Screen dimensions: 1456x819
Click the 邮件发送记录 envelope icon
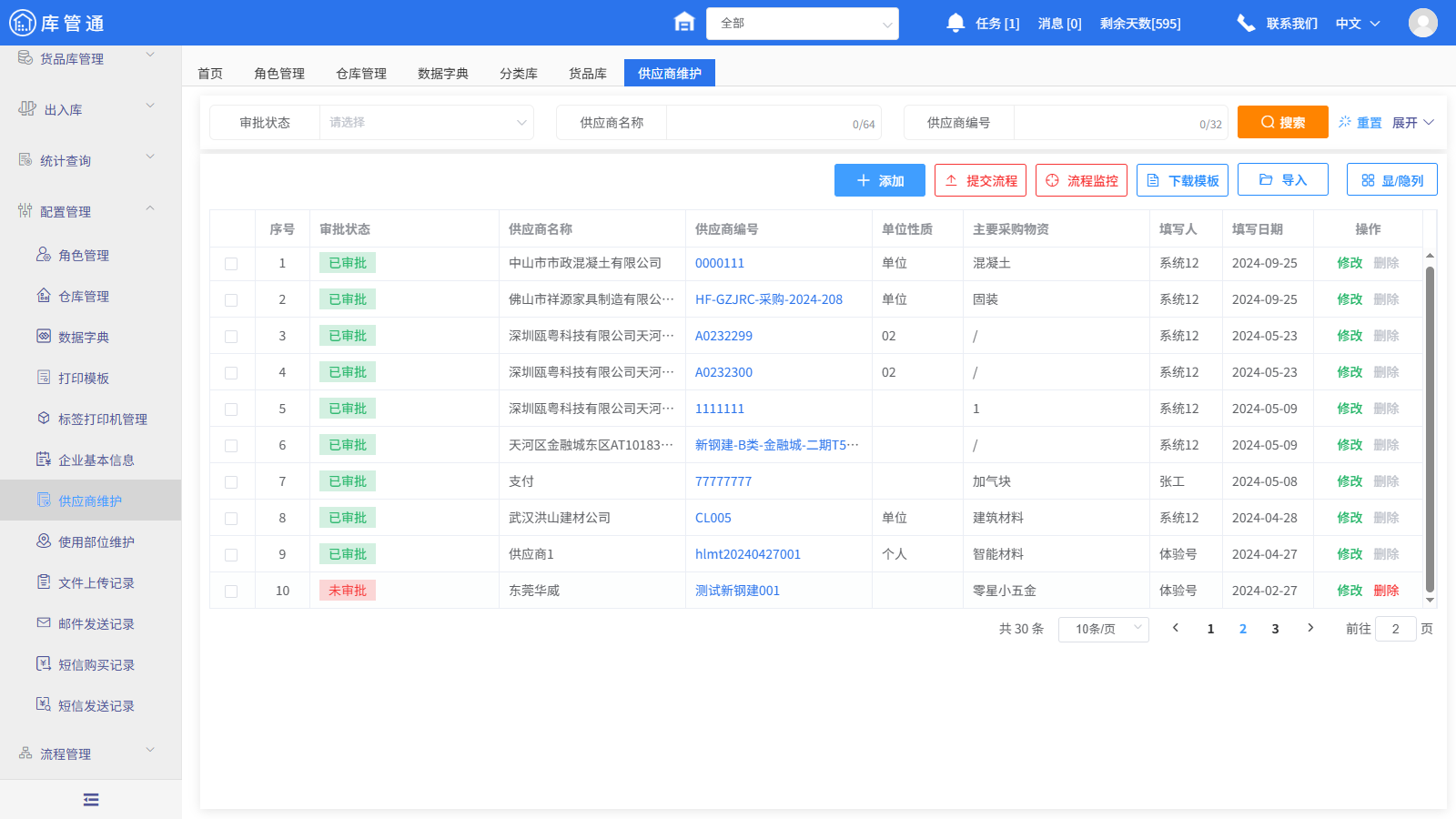pyautogui.click(x=44, y=623)
